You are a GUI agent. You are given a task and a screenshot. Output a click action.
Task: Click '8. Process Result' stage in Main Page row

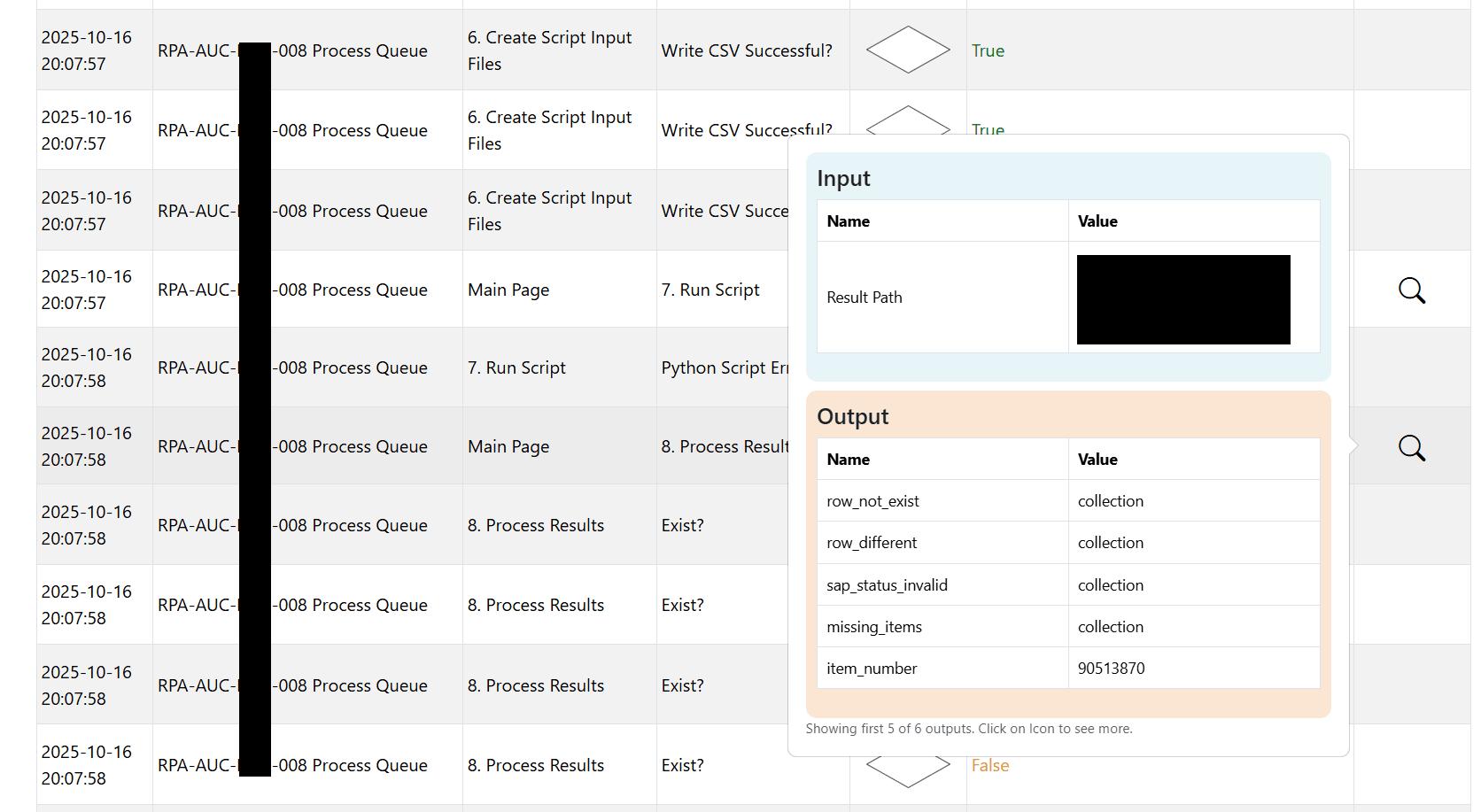point(724,446)
